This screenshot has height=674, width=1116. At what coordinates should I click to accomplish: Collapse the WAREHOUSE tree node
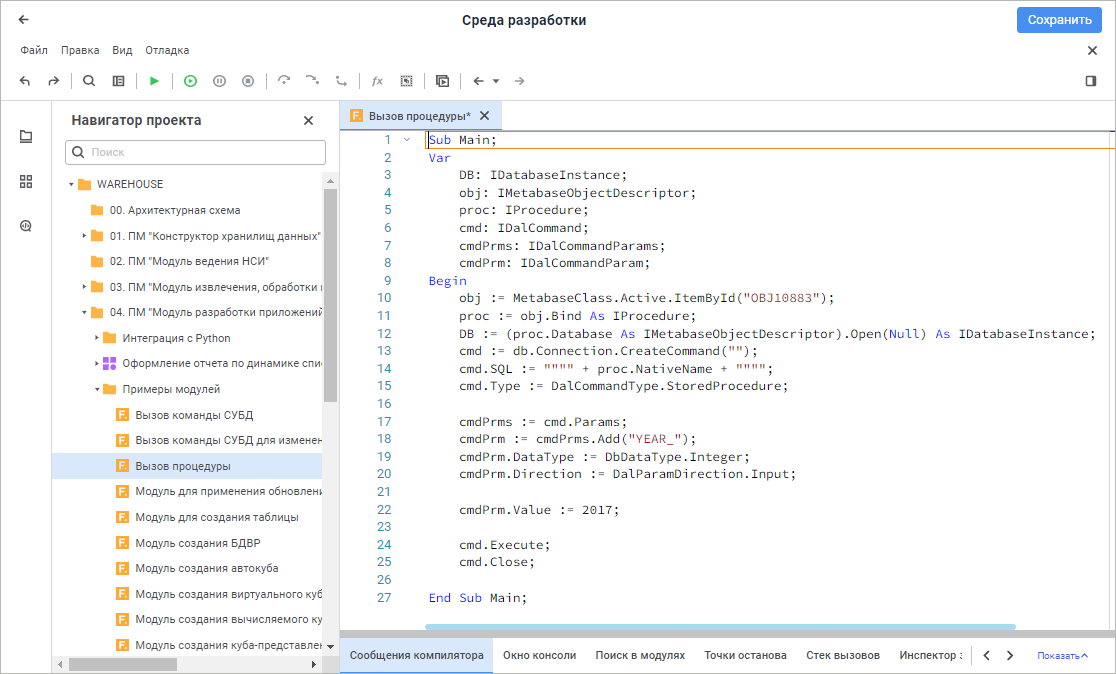(72, 185)
